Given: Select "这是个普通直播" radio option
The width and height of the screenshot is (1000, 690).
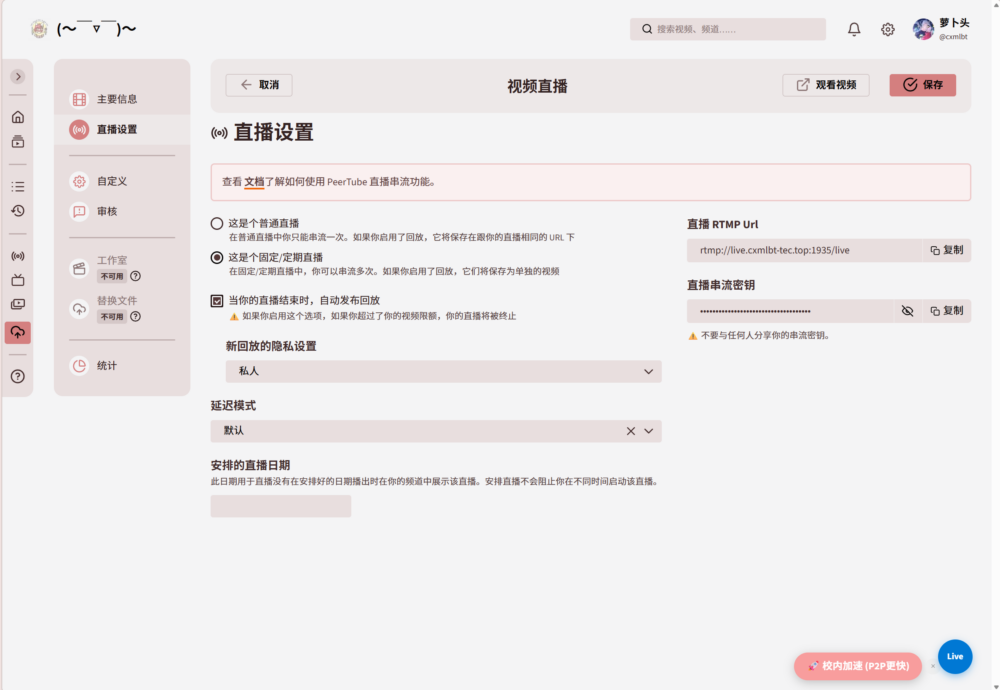Looking at the screenshot, I should 217,223.
